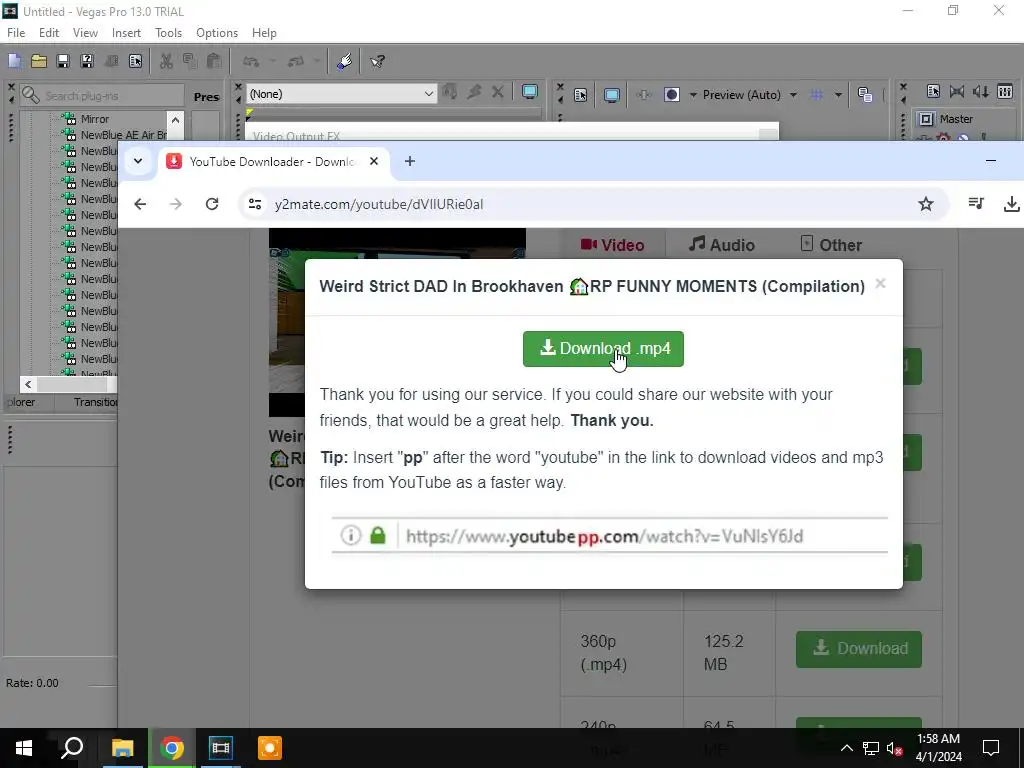Copy snapshot to clipboard icon in preview
The image size is (1024, 768).
pos(865,95)
